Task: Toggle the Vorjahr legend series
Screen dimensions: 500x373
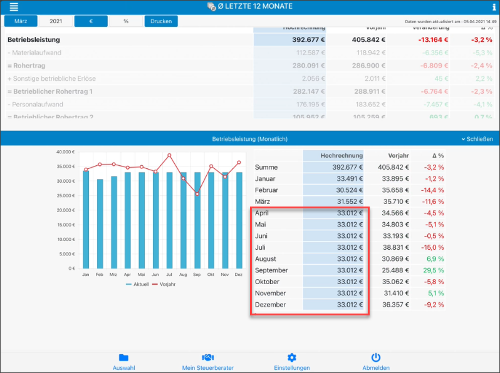Action: click(163, 284)
